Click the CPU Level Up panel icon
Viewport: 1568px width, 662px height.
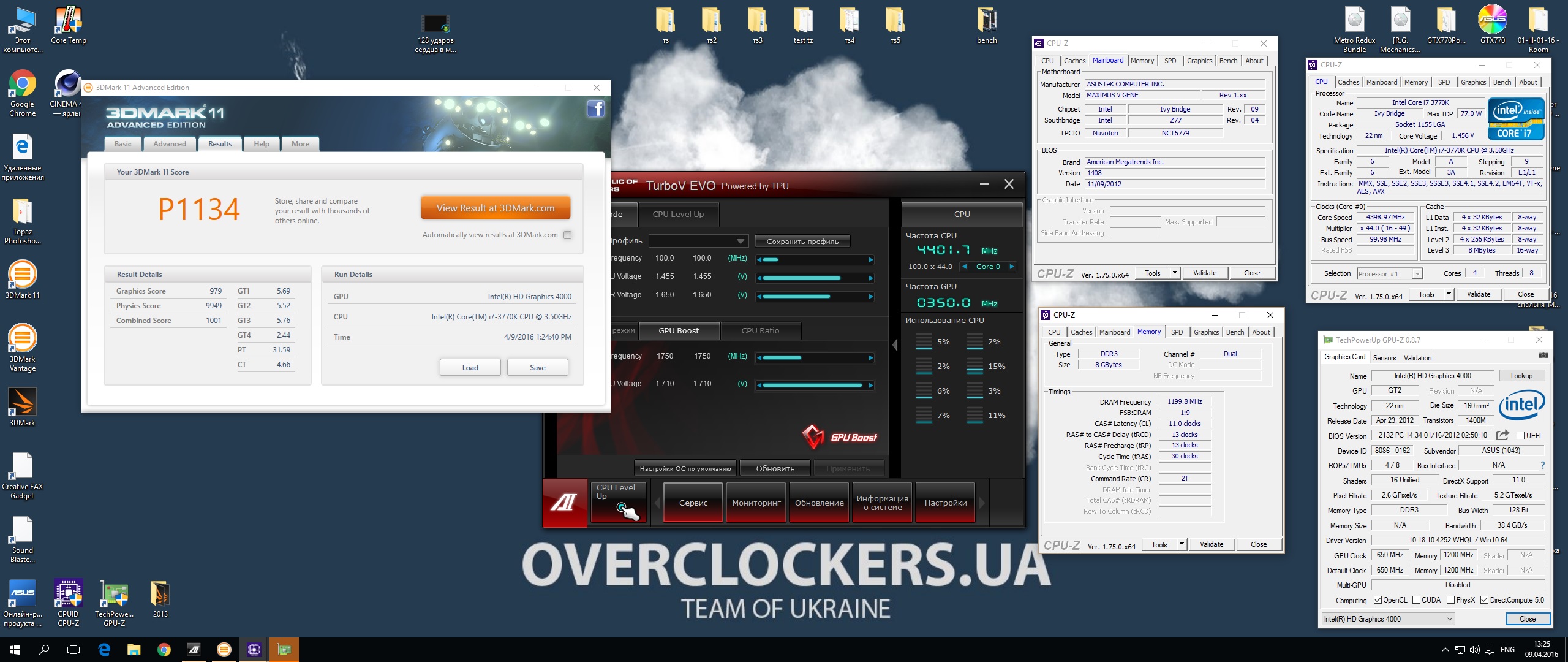[618, 503]
